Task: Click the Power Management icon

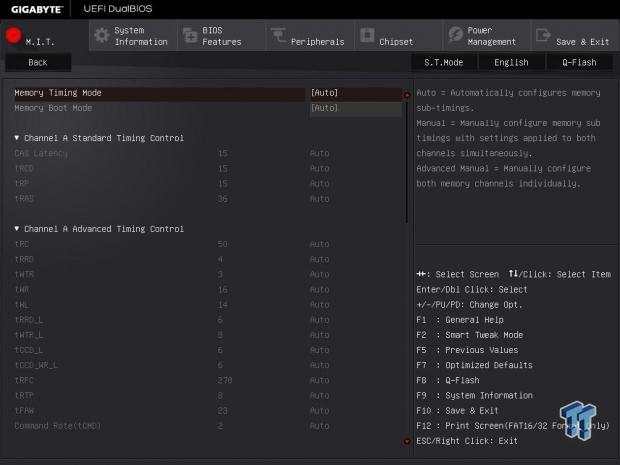Action: pyautogui.click(x=454, y=36)
